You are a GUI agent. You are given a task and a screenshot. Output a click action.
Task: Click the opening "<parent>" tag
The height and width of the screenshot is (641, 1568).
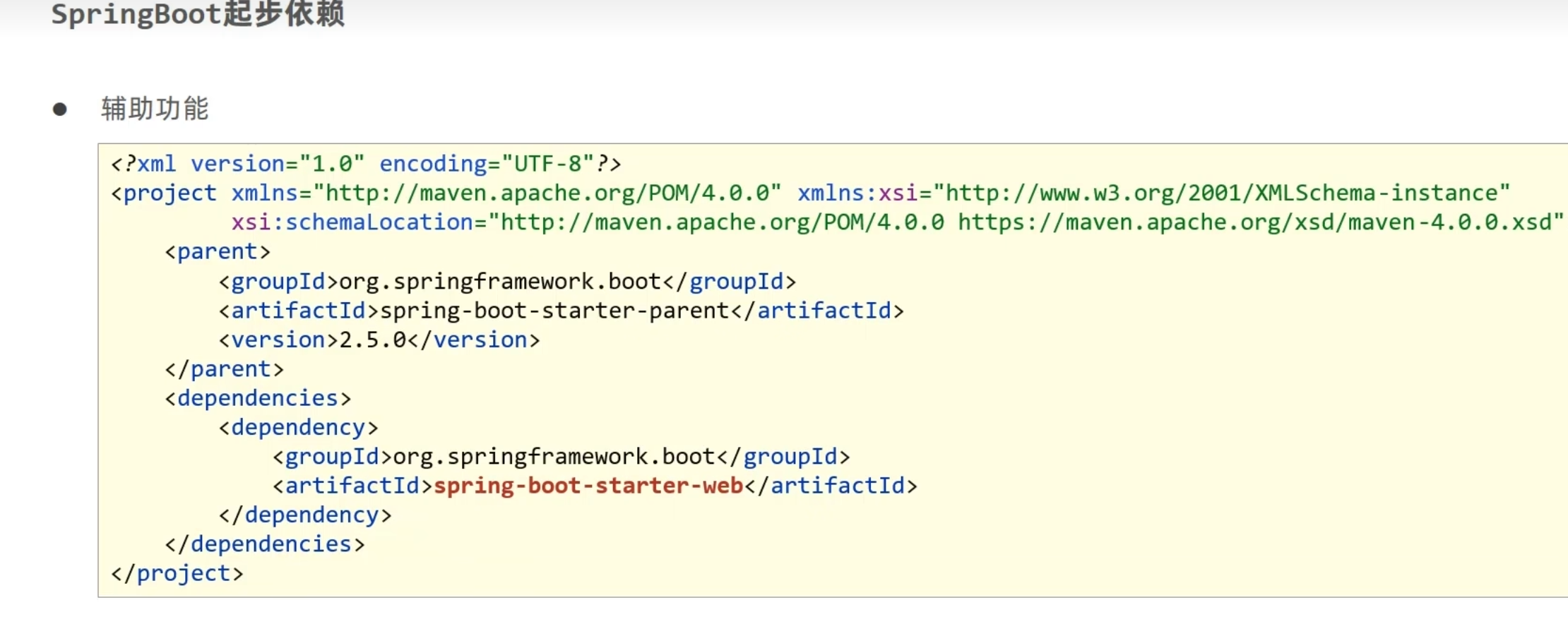pyautogui.click(x=218, y=252)
